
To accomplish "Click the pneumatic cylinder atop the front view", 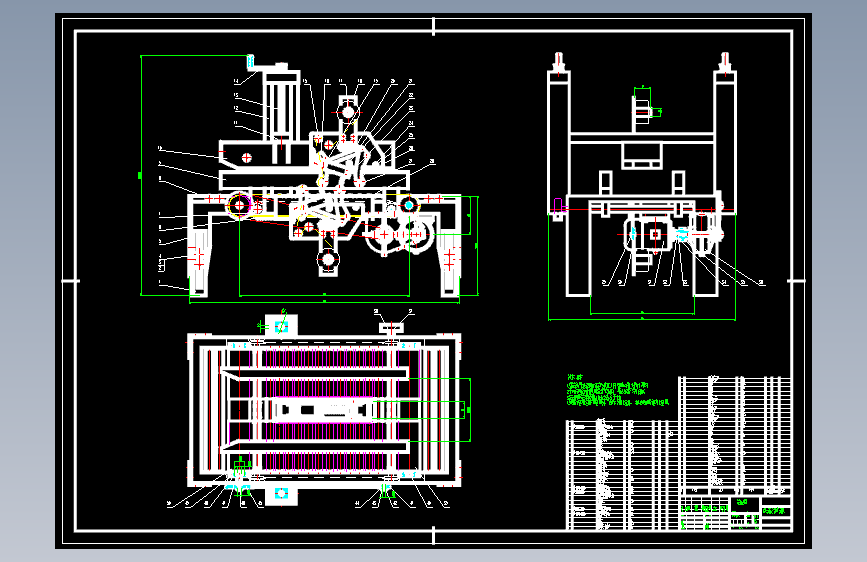I will click(282, 102).
